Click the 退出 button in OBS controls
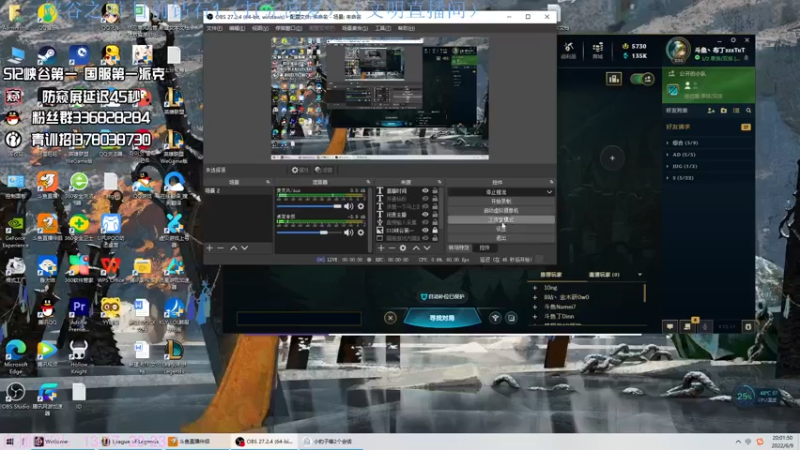Image resolution: width=800 pixels, height=450 pixels. pos(501,238)
